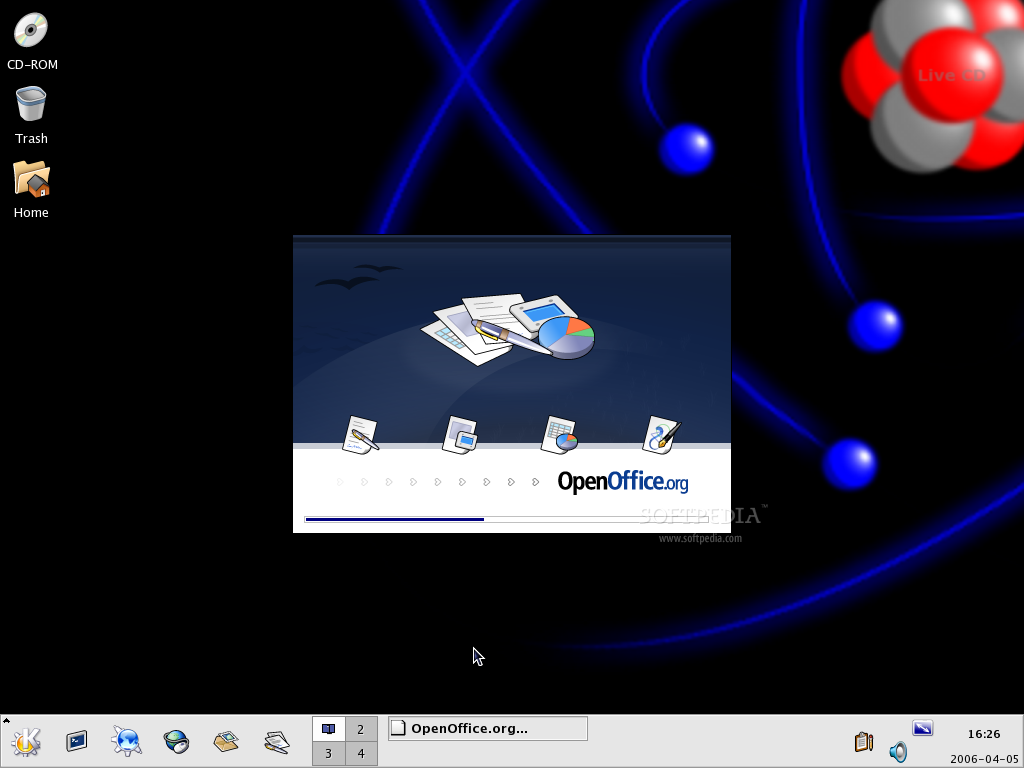Click the central documents and pie chart artwork

[507, 328]
